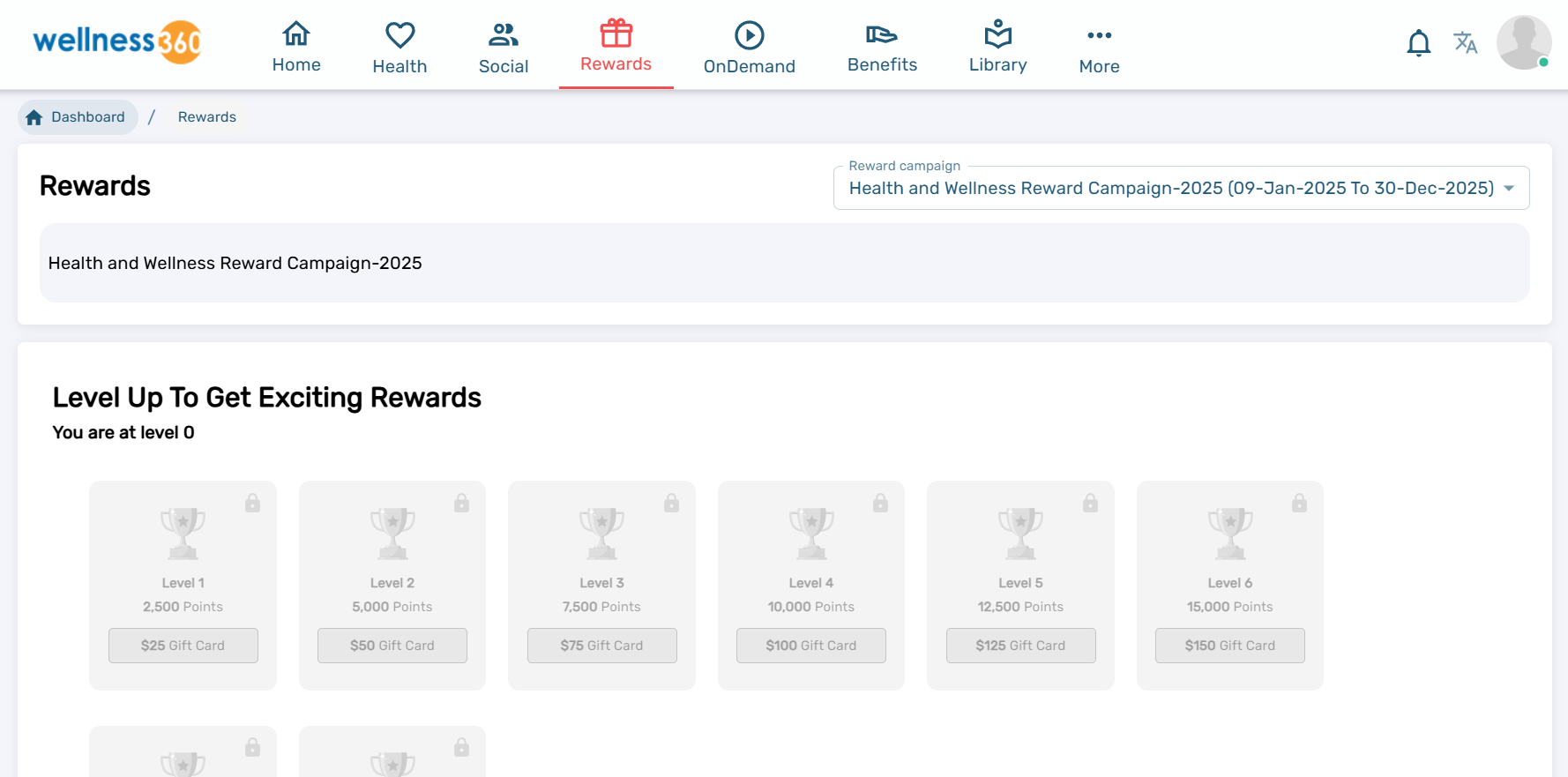Click the $100 Gift Card button
The image size is (1568, 777).
pos(811,646)
